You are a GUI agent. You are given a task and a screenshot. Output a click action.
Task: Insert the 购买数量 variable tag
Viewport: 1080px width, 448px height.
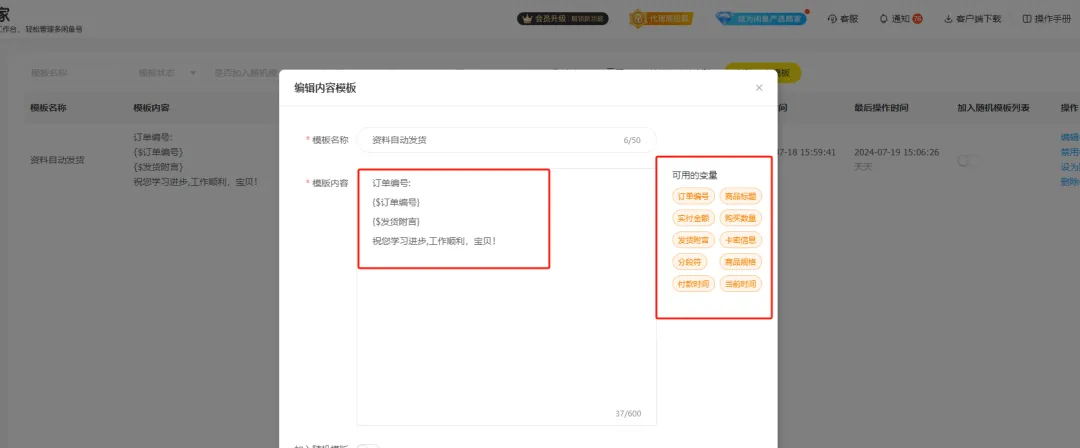(740, 218)
